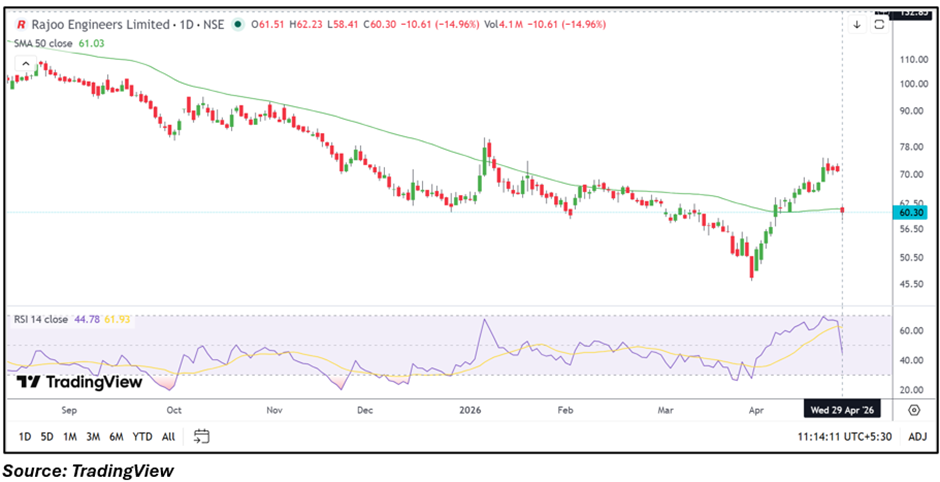Select the 1D time range

coord(25,436)
